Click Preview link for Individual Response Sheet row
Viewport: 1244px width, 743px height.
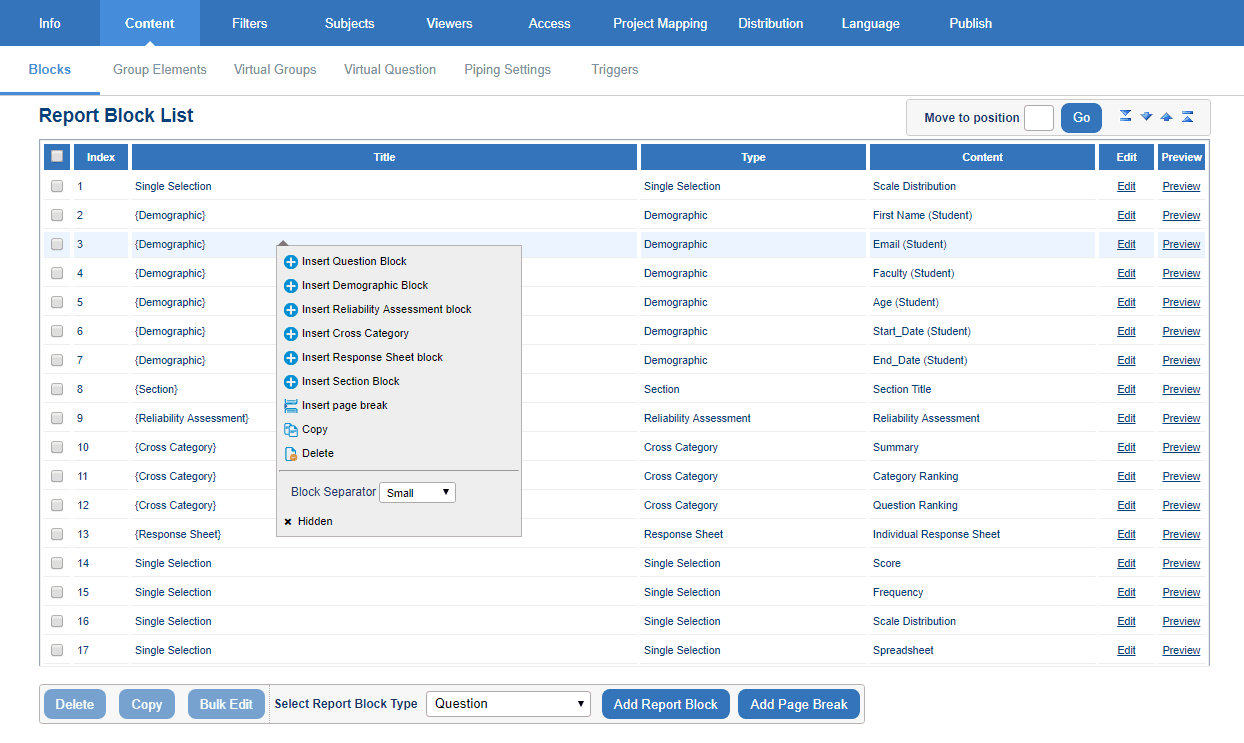tap(1181, 534)
